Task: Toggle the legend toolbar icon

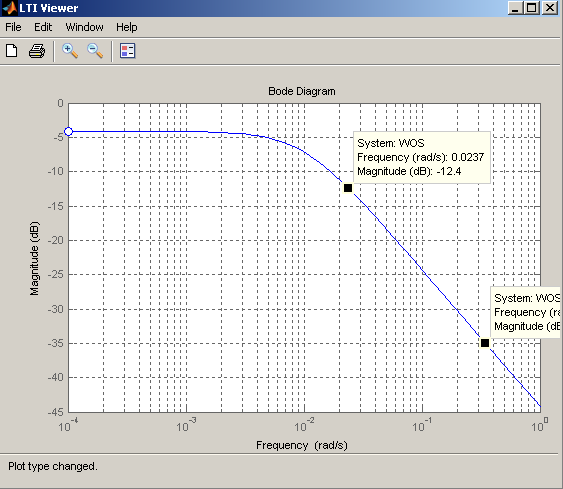Action: pyautogui.click(x=127, y=51)
